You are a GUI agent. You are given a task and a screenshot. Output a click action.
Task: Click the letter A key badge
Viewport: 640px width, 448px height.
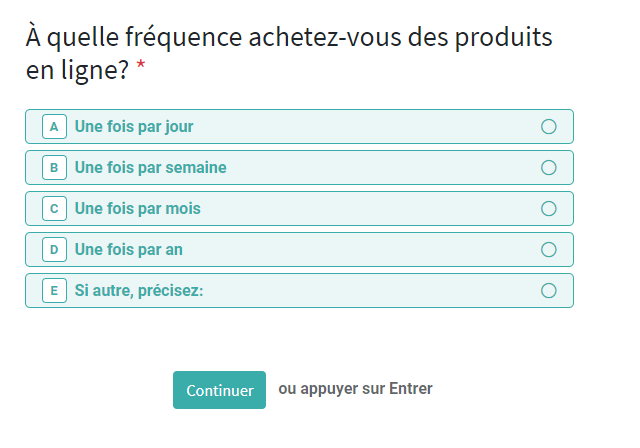[x=54, y=127]
